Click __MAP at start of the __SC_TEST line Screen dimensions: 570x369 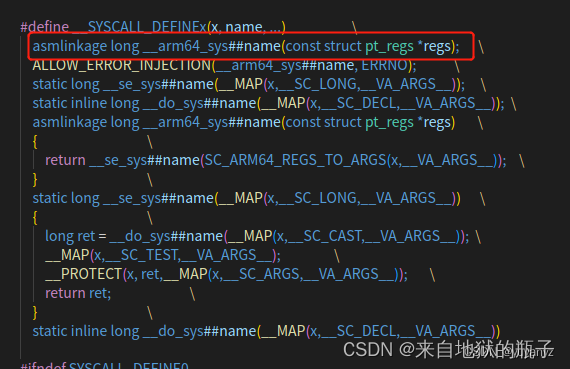(x=68, y=255)
